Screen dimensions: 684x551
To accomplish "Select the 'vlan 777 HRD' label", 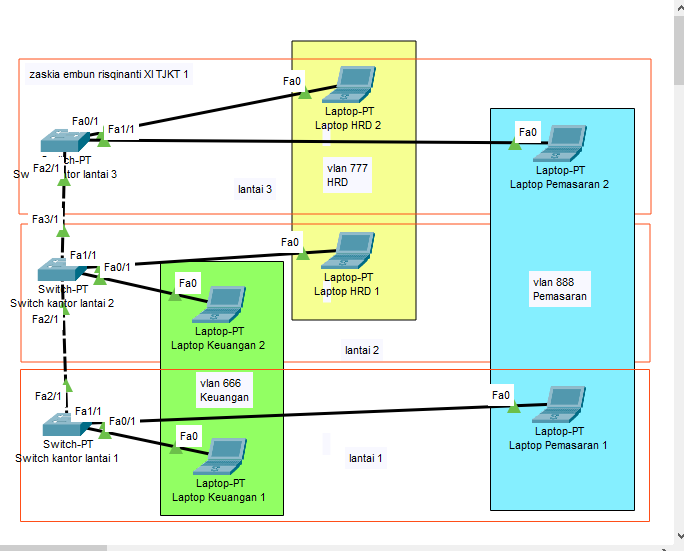I will 347,175.
